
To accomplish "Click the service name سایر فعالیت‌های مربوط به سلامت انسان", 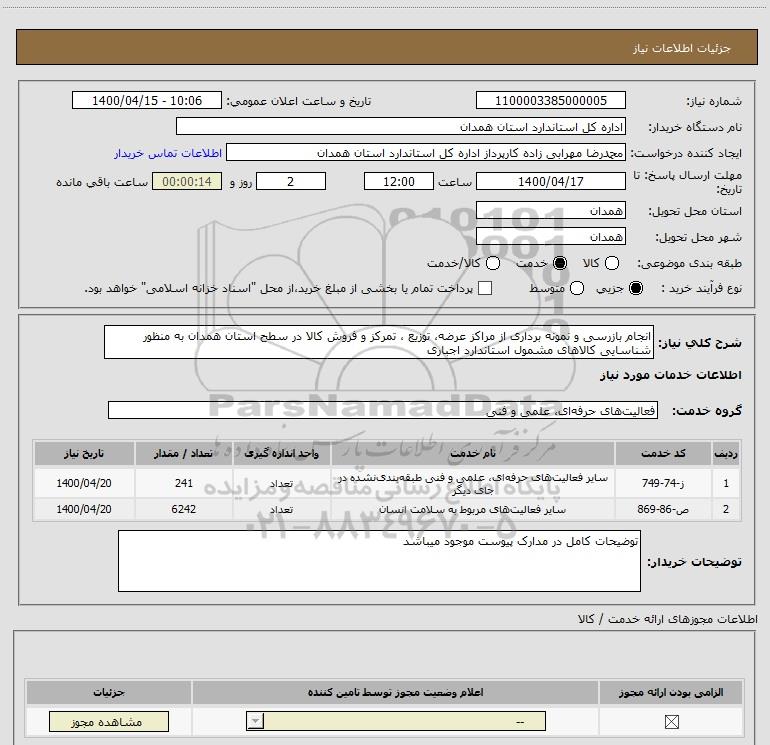I will tap(472, 510).
